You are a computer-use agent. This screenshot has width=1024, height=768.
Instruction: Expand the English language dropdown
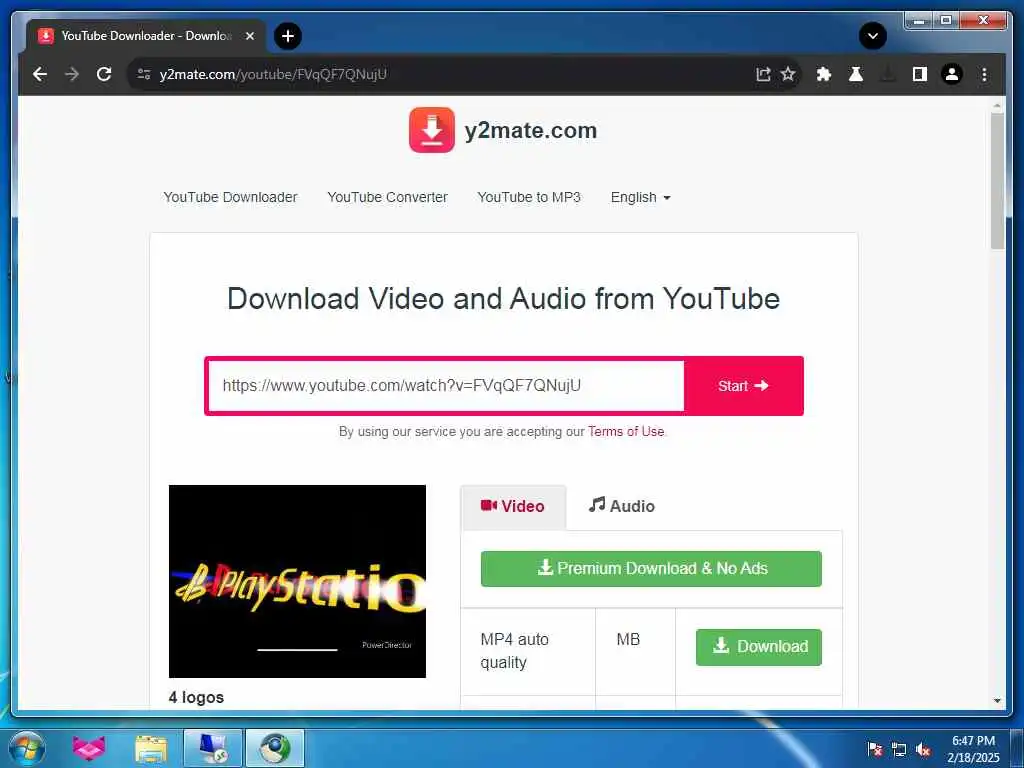[640, 197]
